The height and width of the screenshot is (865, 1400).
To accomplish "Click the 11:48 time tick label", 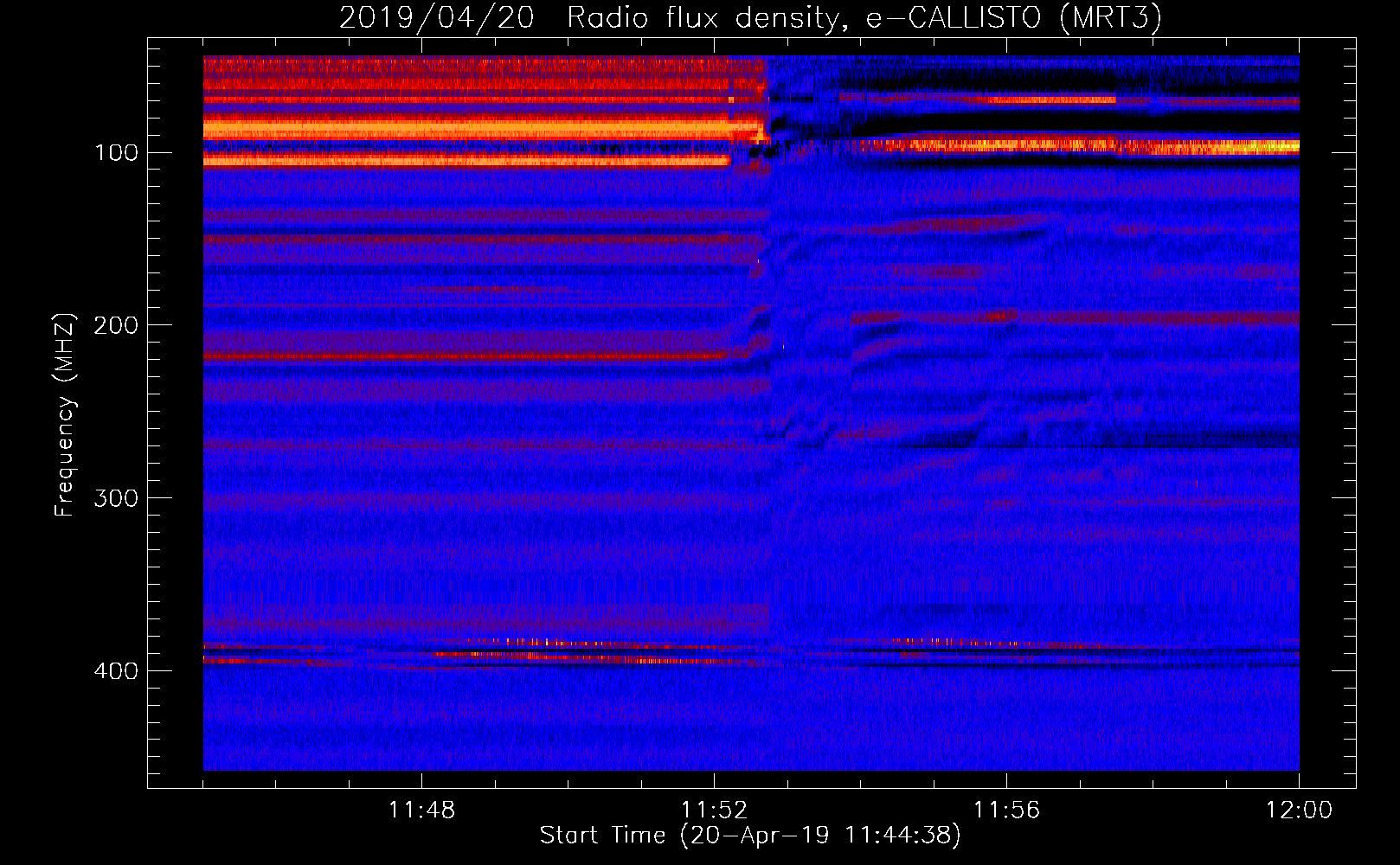I will pos(421,811).
